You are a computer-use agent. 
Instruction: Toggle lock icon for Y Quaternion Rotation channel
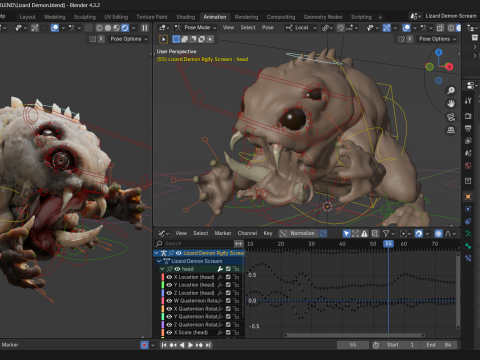(236, 317)
